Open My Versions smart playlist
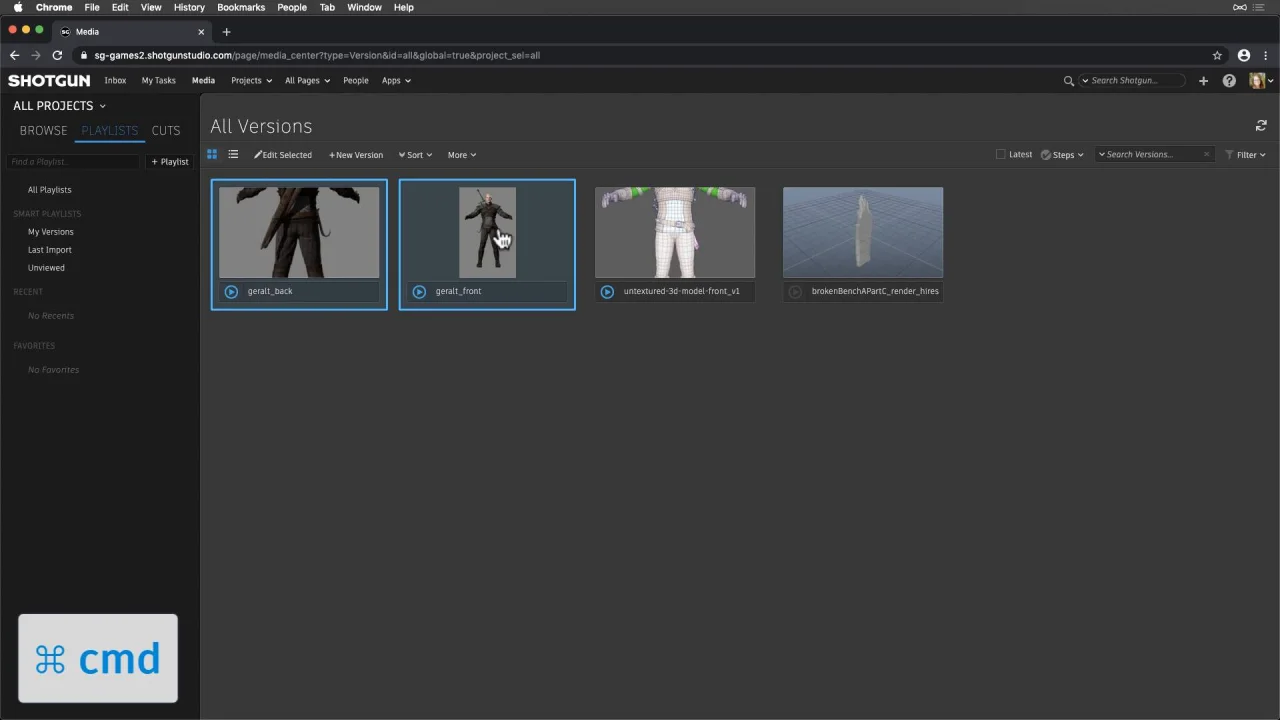The width and height of the screenshot is (1280, 720). [x=51, y=232]
